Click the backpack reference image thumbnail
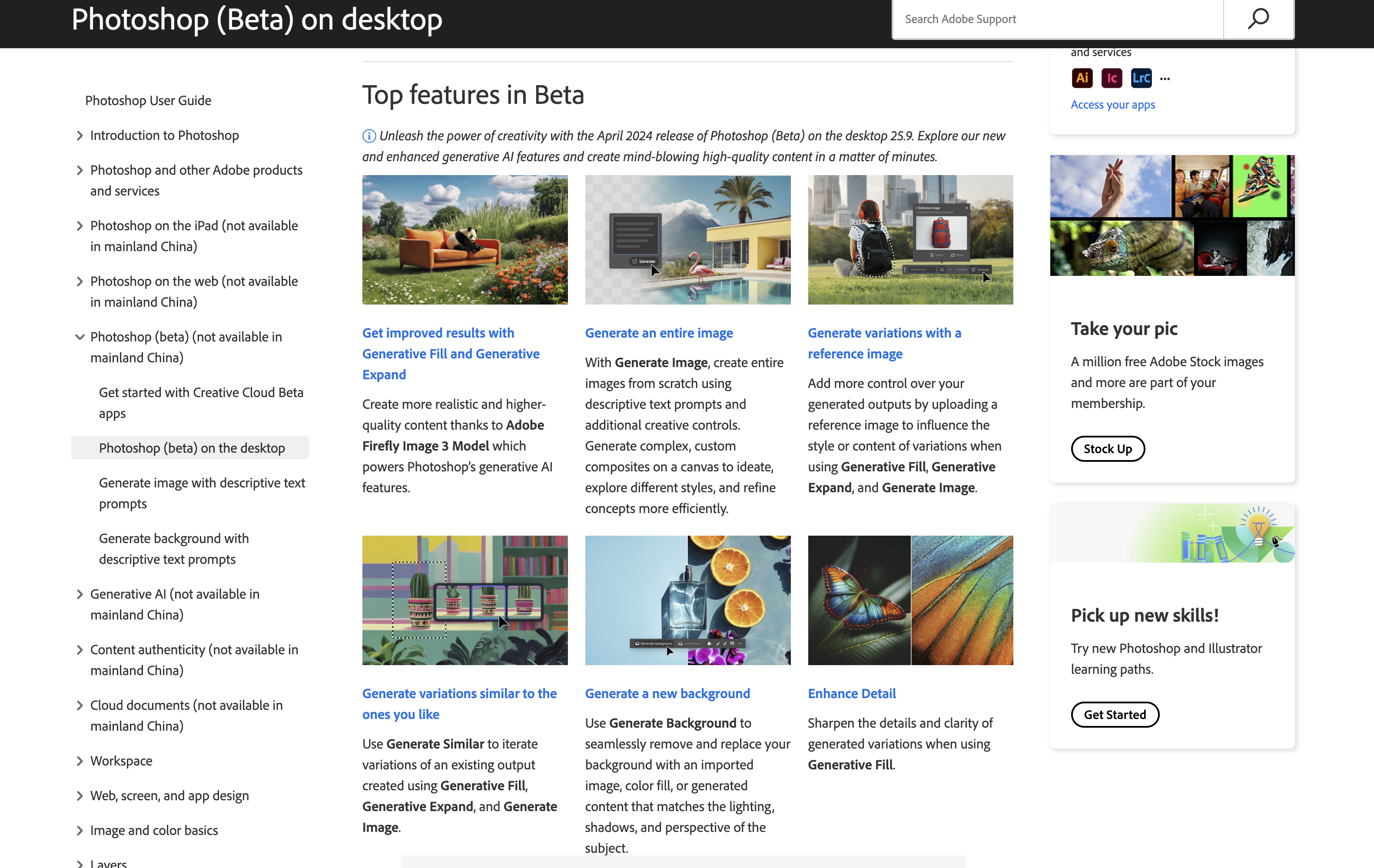This screenshot has height=868, width=1374. [x=911, y=239]
